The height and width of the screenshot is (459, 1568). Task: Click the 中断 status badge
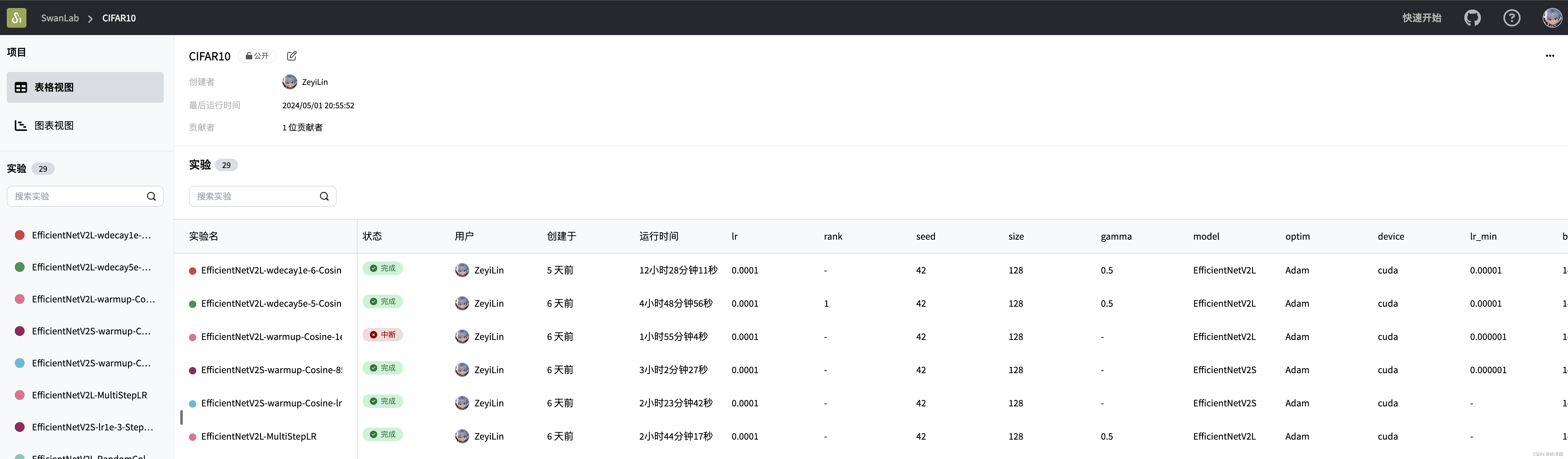coord(382,335)
